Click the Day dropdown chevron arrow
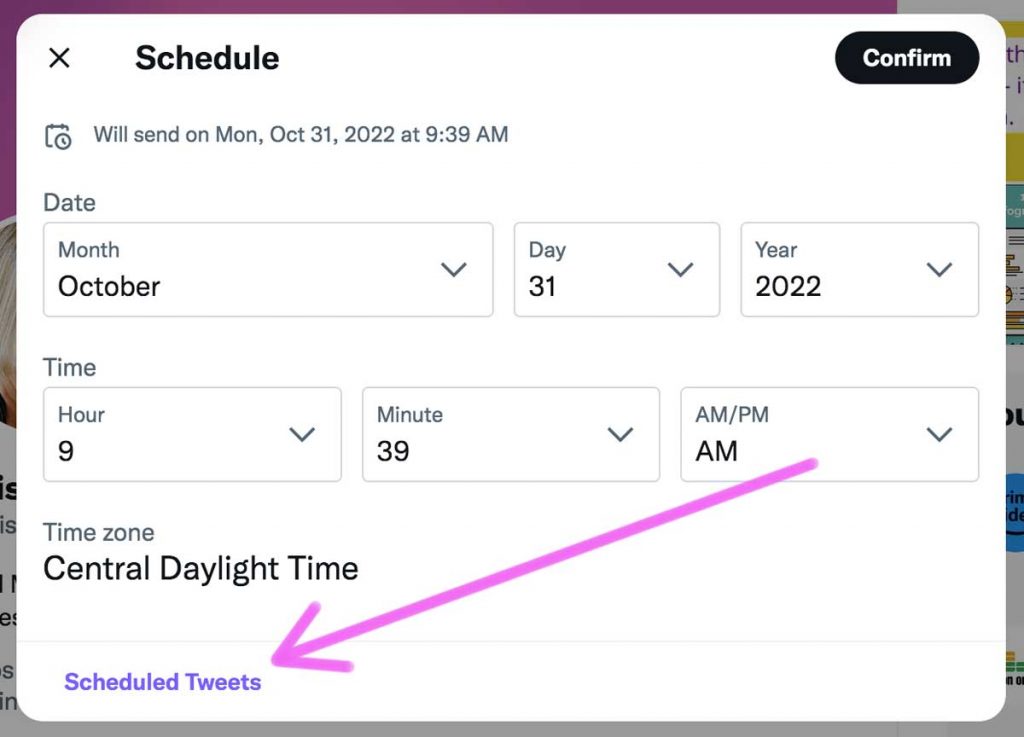This screenshot has width=1024, height=737. pyautogui.click(x=681, y=270)
